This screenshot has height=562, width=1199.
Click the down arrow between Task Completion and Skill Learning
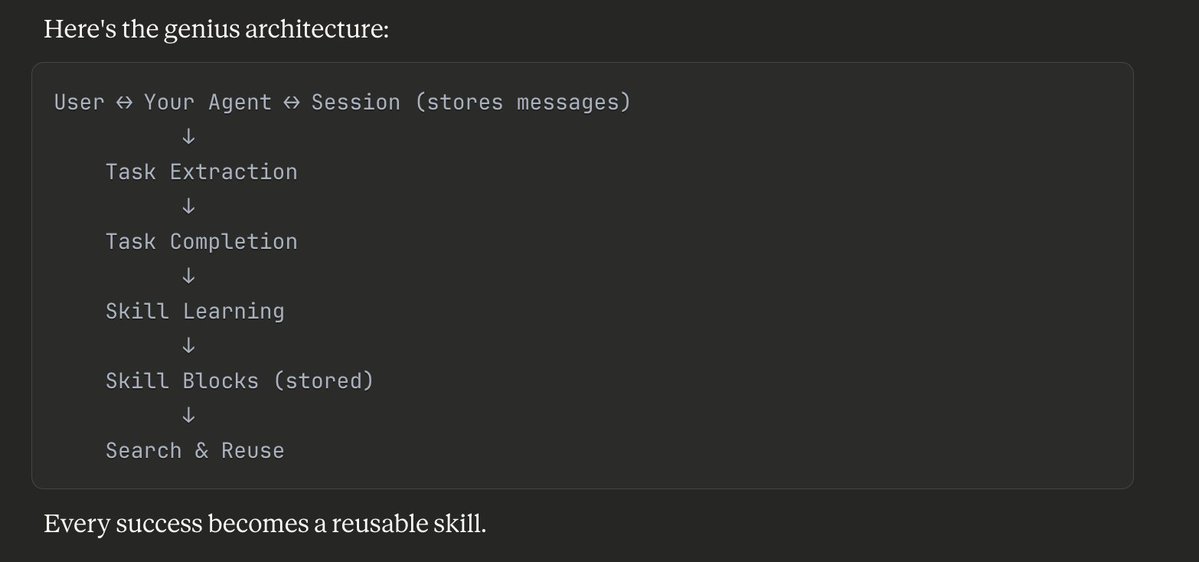click(x=188, y=276)
